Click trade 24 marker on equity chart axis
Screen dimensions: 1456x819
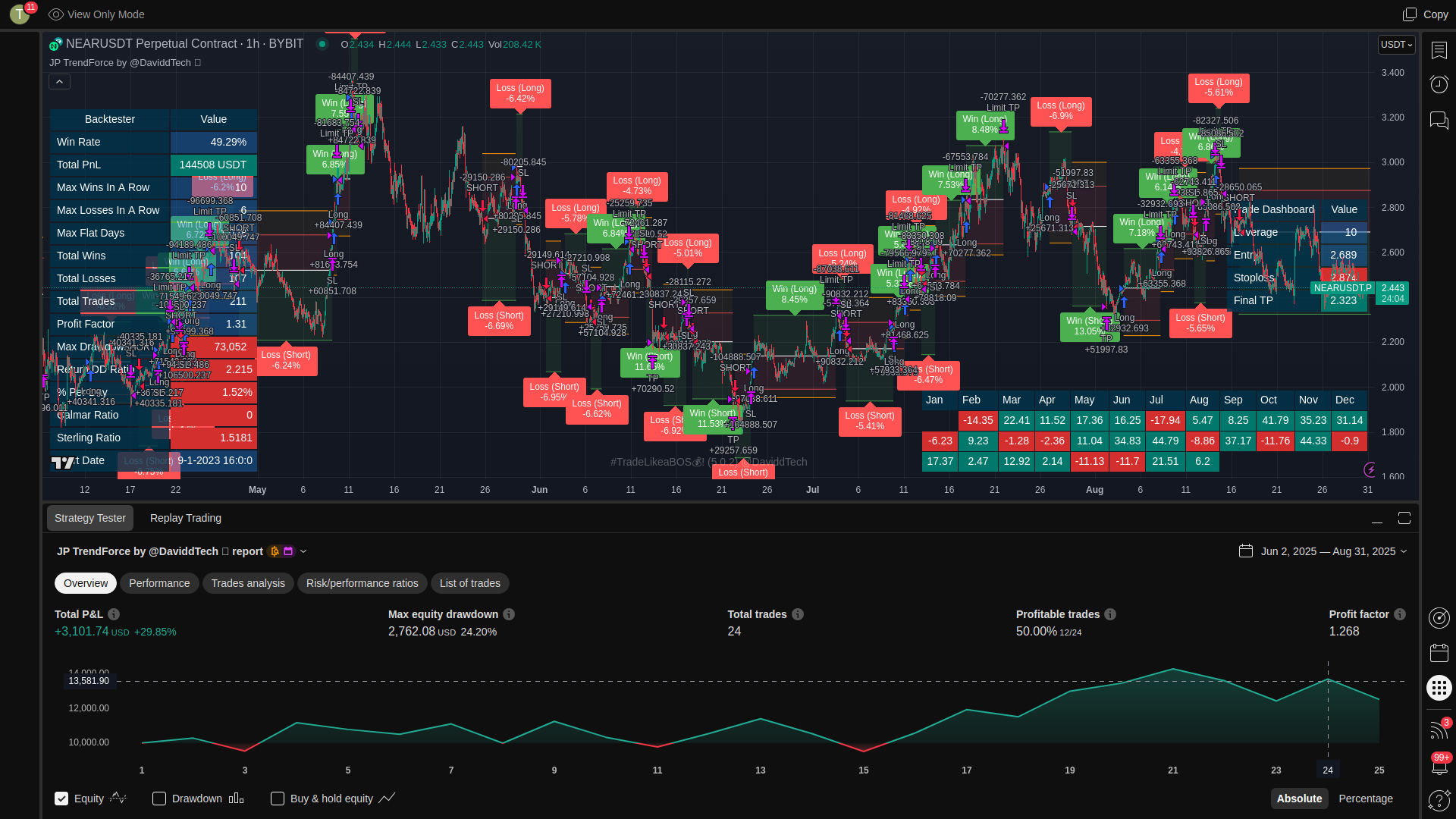pos(1328,770)
